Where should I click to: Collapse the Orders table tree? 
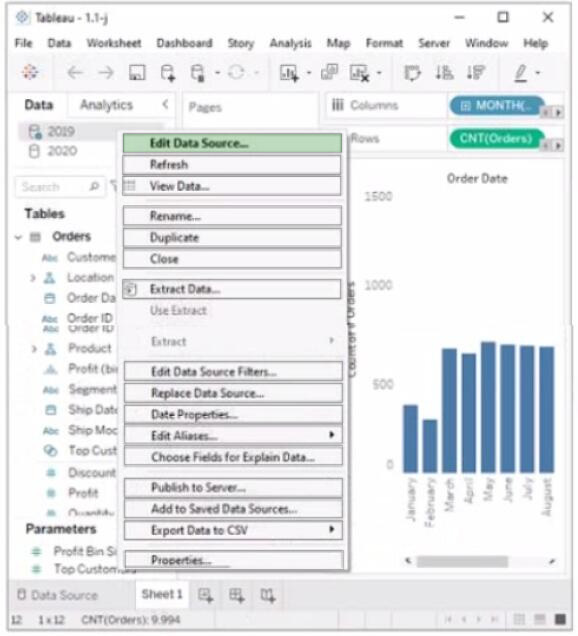pyautogui.click(x=18, y=237)
